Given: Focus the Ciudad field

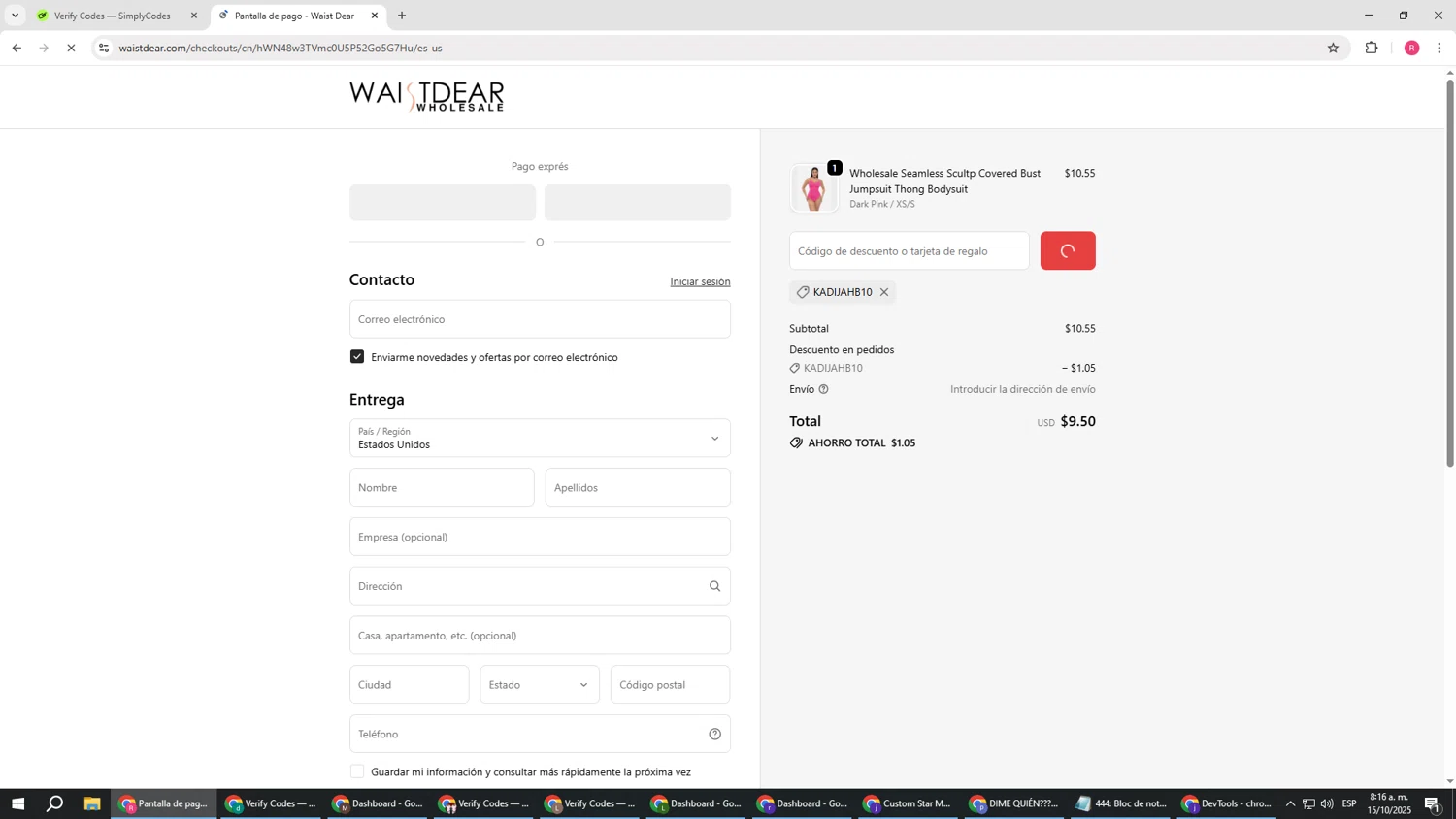Looking at the screenshot, I should pyautogui.click(x=409, y=685).
